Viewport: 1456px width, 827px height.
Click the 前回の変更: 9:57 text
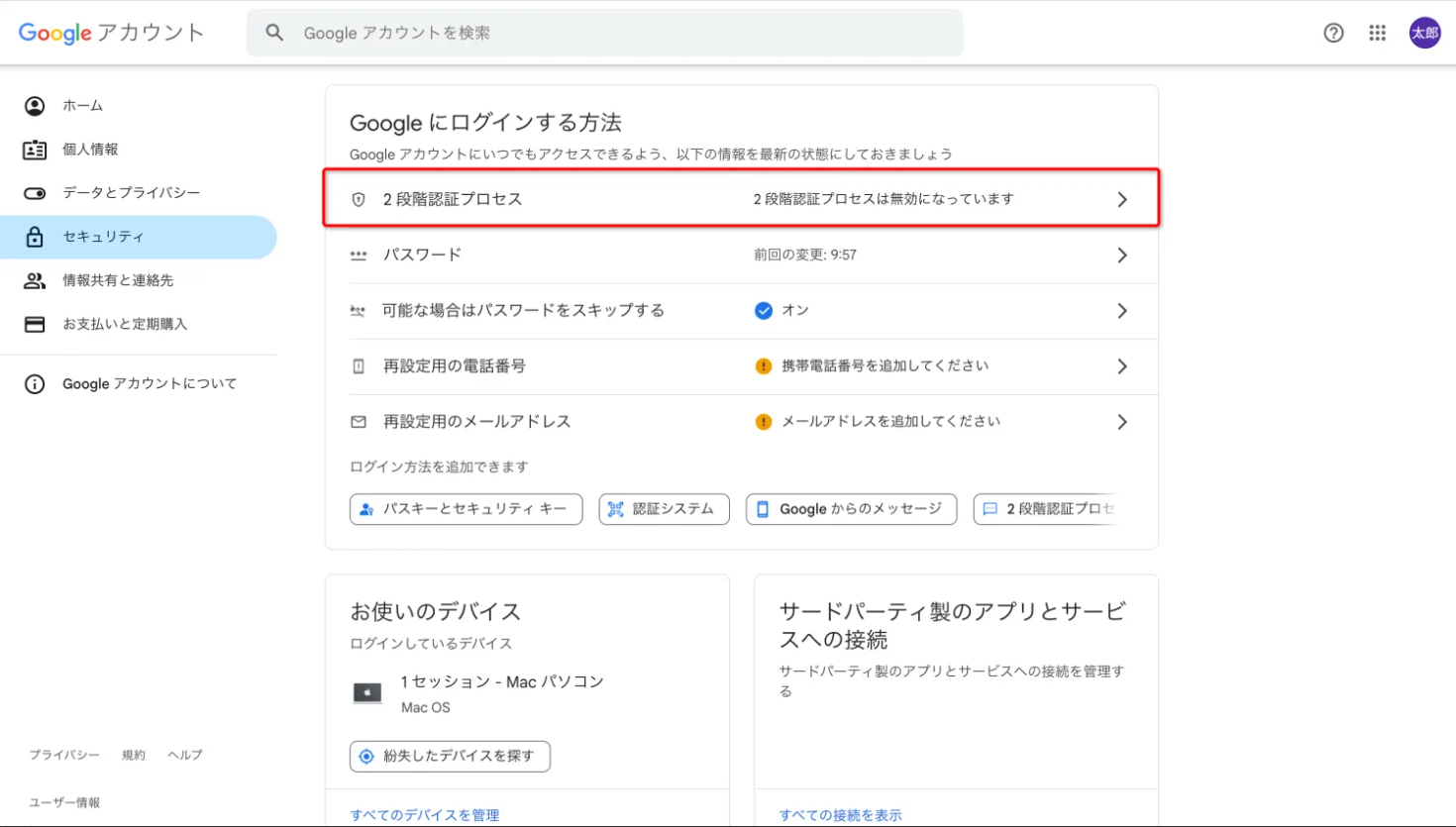click(x=805, y=256)
